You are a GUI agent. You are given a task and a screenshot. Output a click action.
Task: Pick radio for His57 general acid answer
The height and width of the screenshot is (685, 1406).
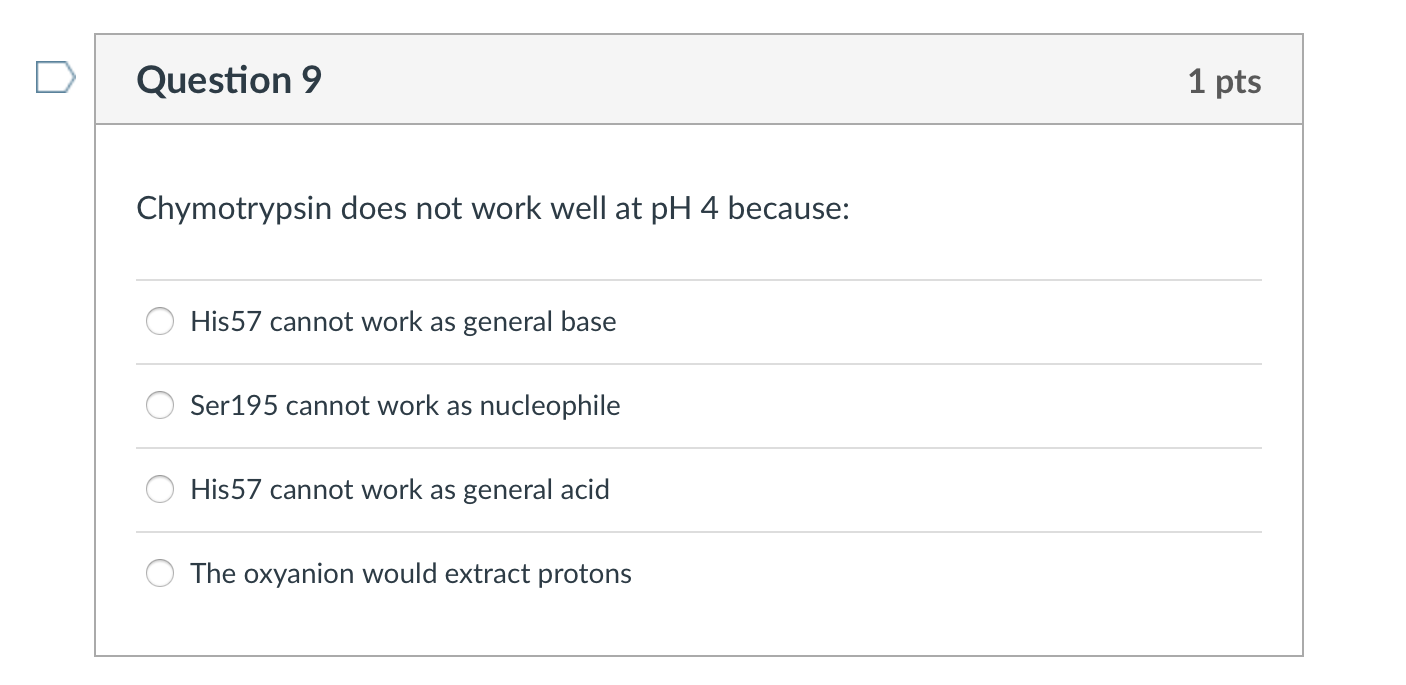point(160,490)
